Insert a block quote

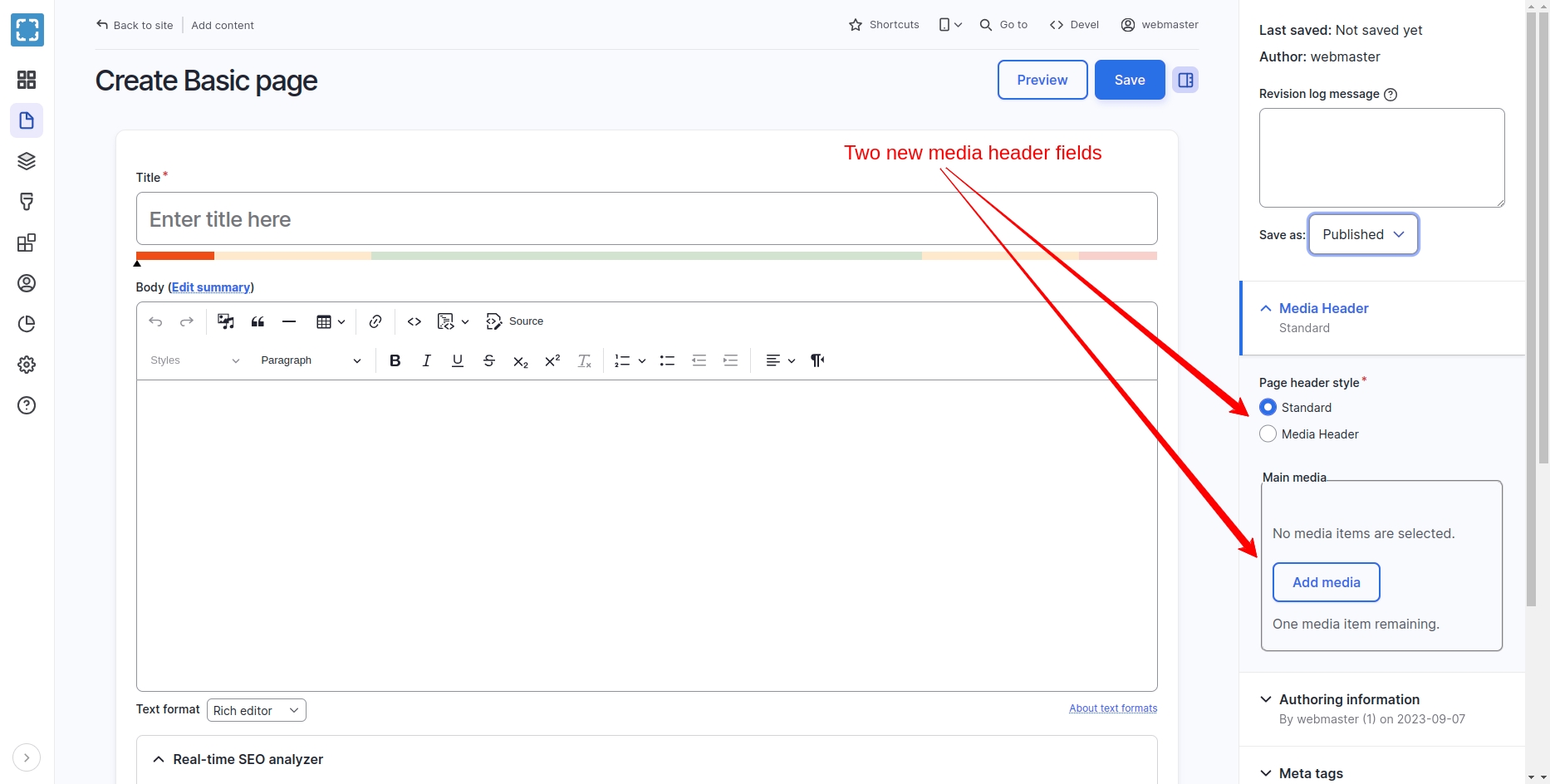coord(258,321)
